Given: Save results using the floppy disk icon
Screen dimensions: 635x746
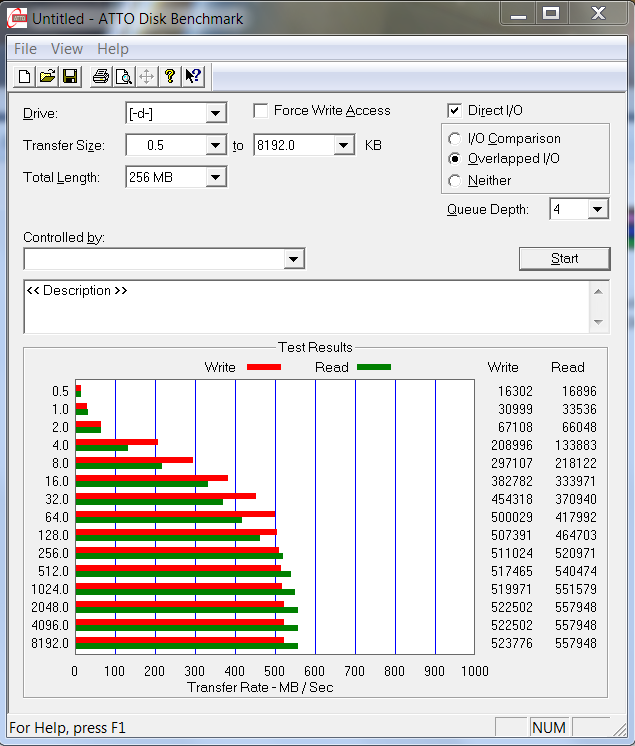Looking at the screenshot, I should pyautogui.click(x=70, y=76).
